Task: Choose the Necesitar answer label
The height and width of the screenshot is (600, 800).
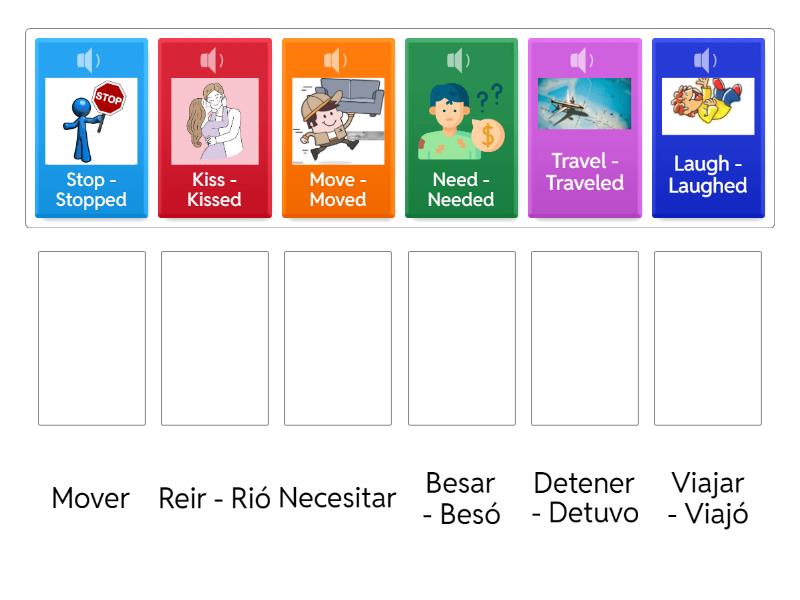Action: coord(340,498)
